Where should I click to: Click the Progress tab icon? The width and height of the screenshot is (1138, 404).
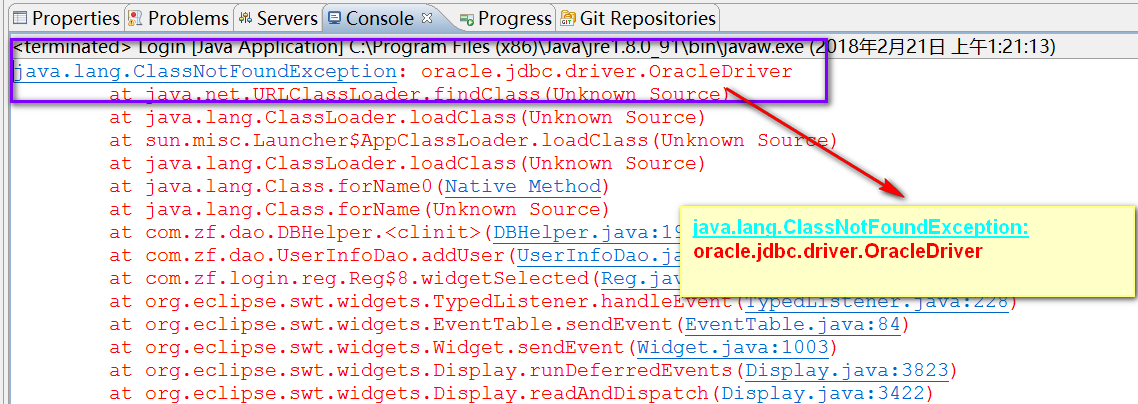click(468, 19)
